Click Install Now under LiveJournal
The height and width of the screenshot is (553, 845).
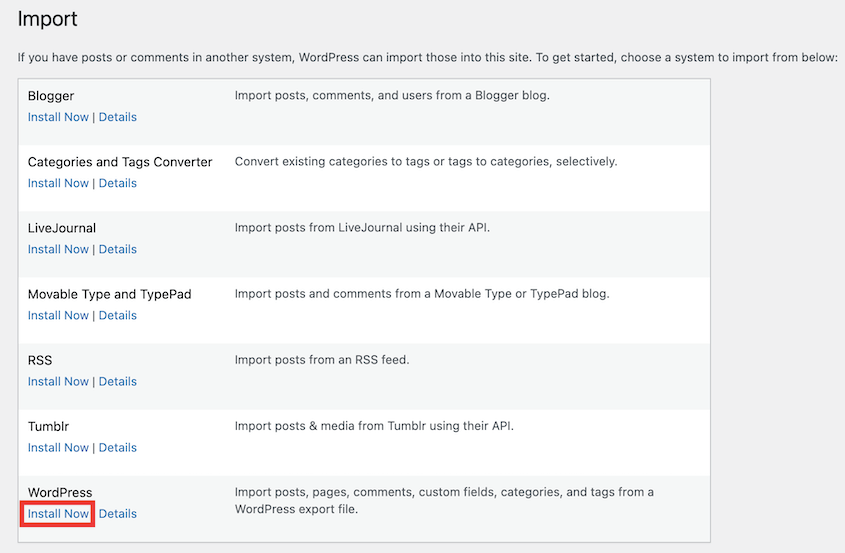[58, 250]
